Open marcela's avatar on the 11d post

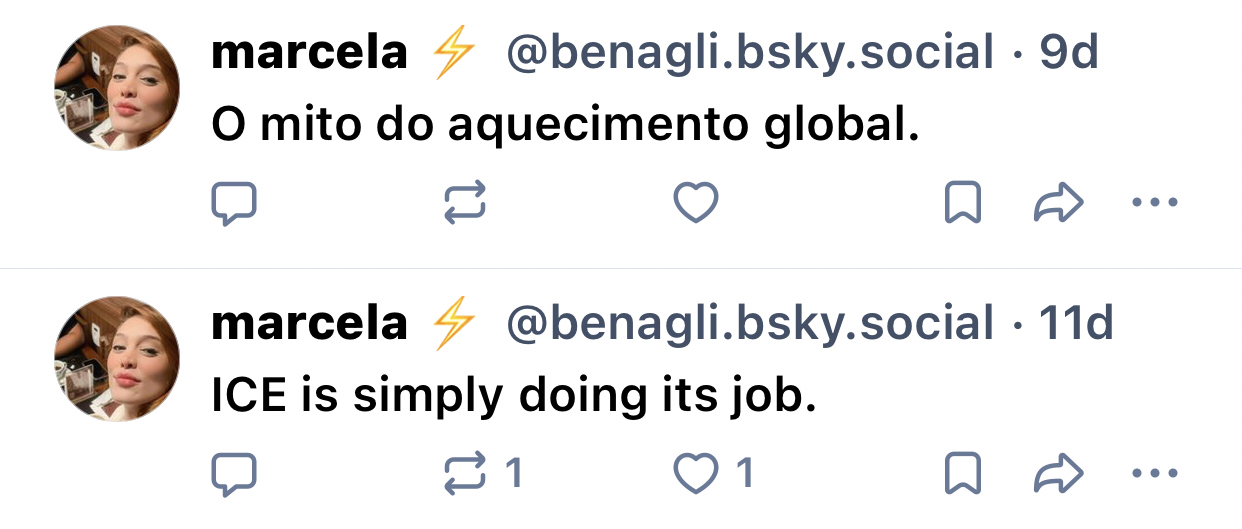[117, 358]
